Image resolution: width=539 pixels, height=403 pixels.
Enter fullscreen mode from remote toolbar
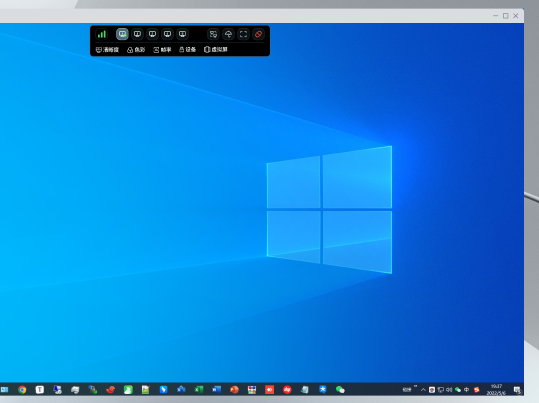243,34
